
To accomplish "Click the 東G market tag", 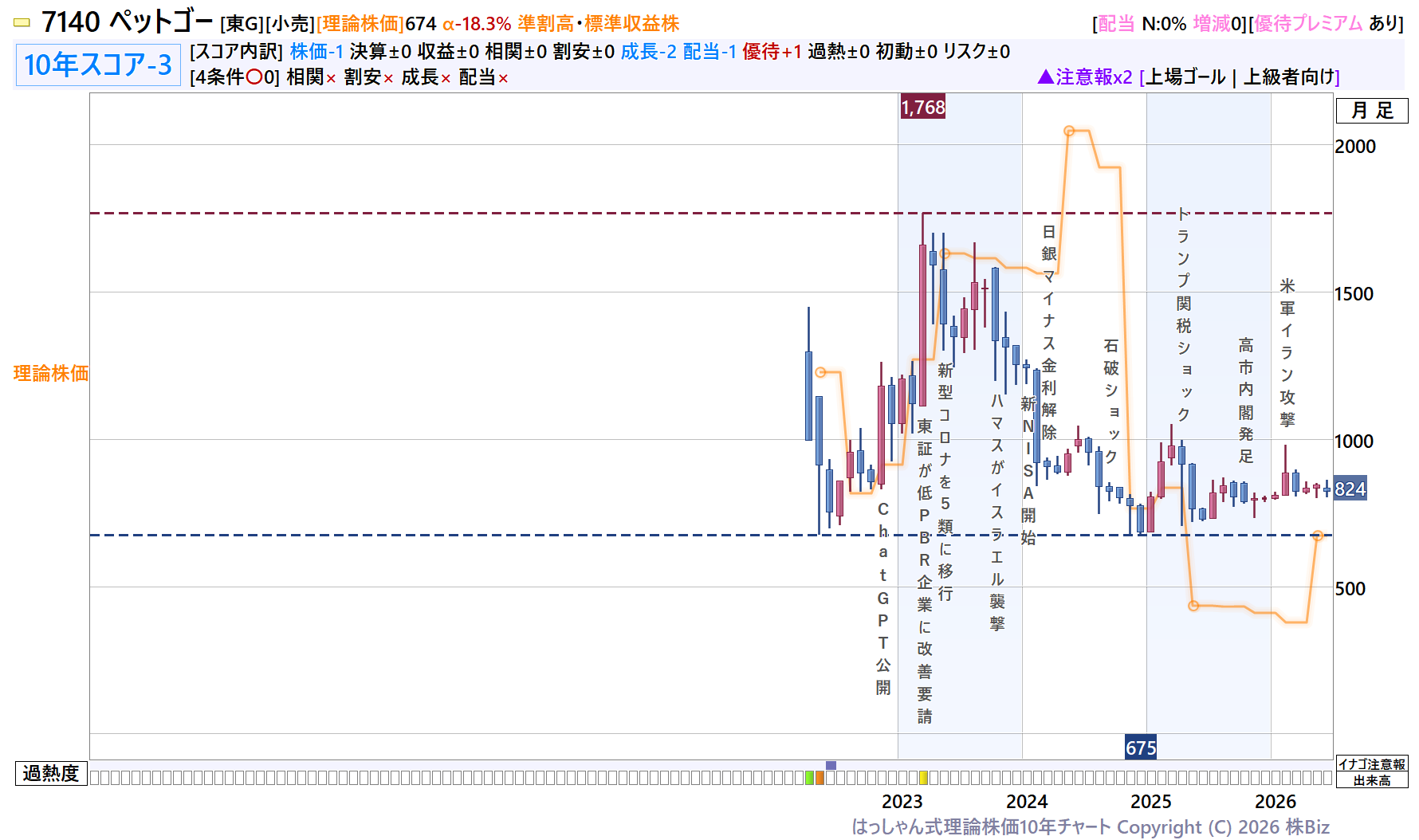I will [242, 24].
